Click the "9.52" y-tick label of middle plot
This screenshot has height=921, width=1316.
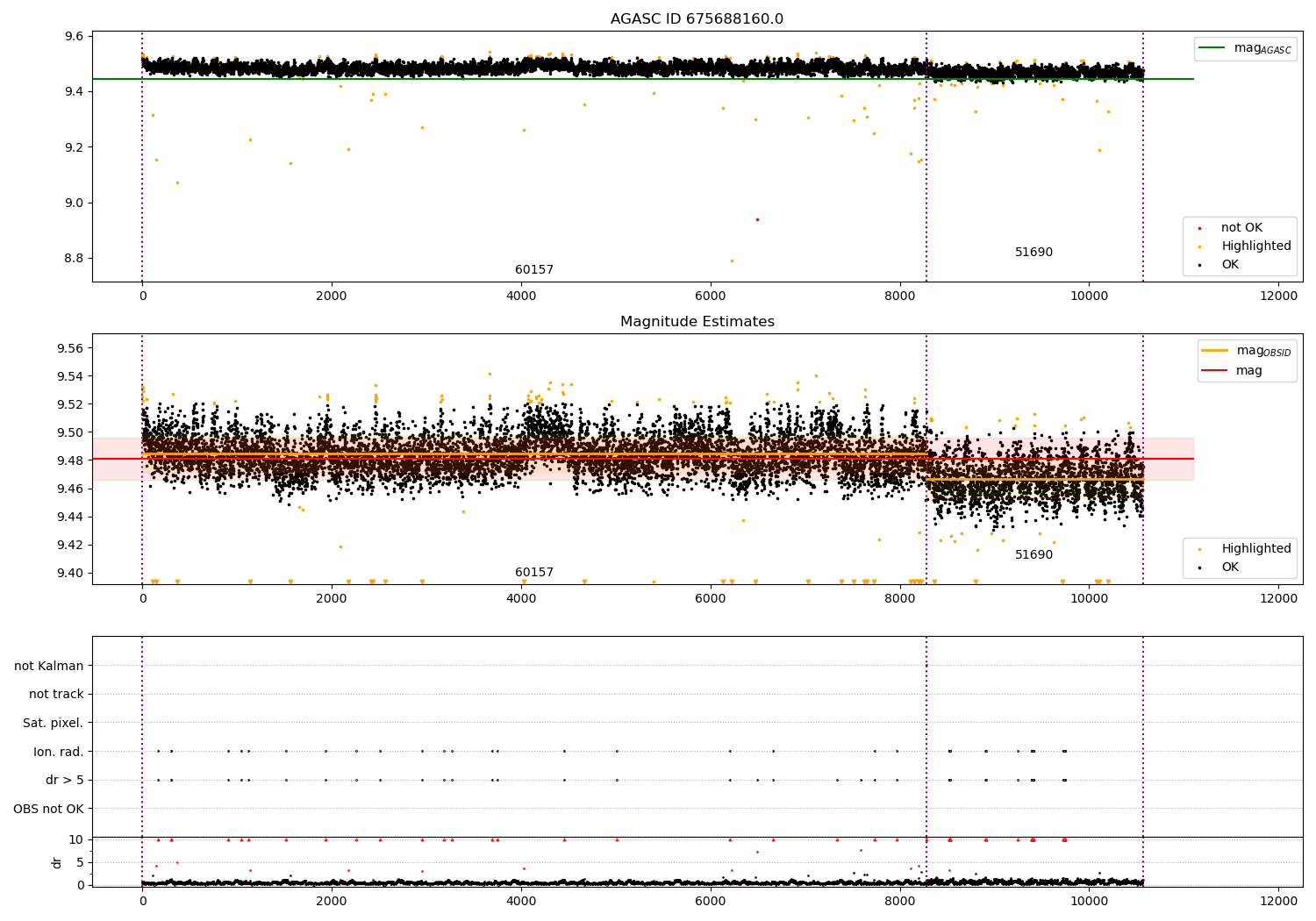(71, 405)
